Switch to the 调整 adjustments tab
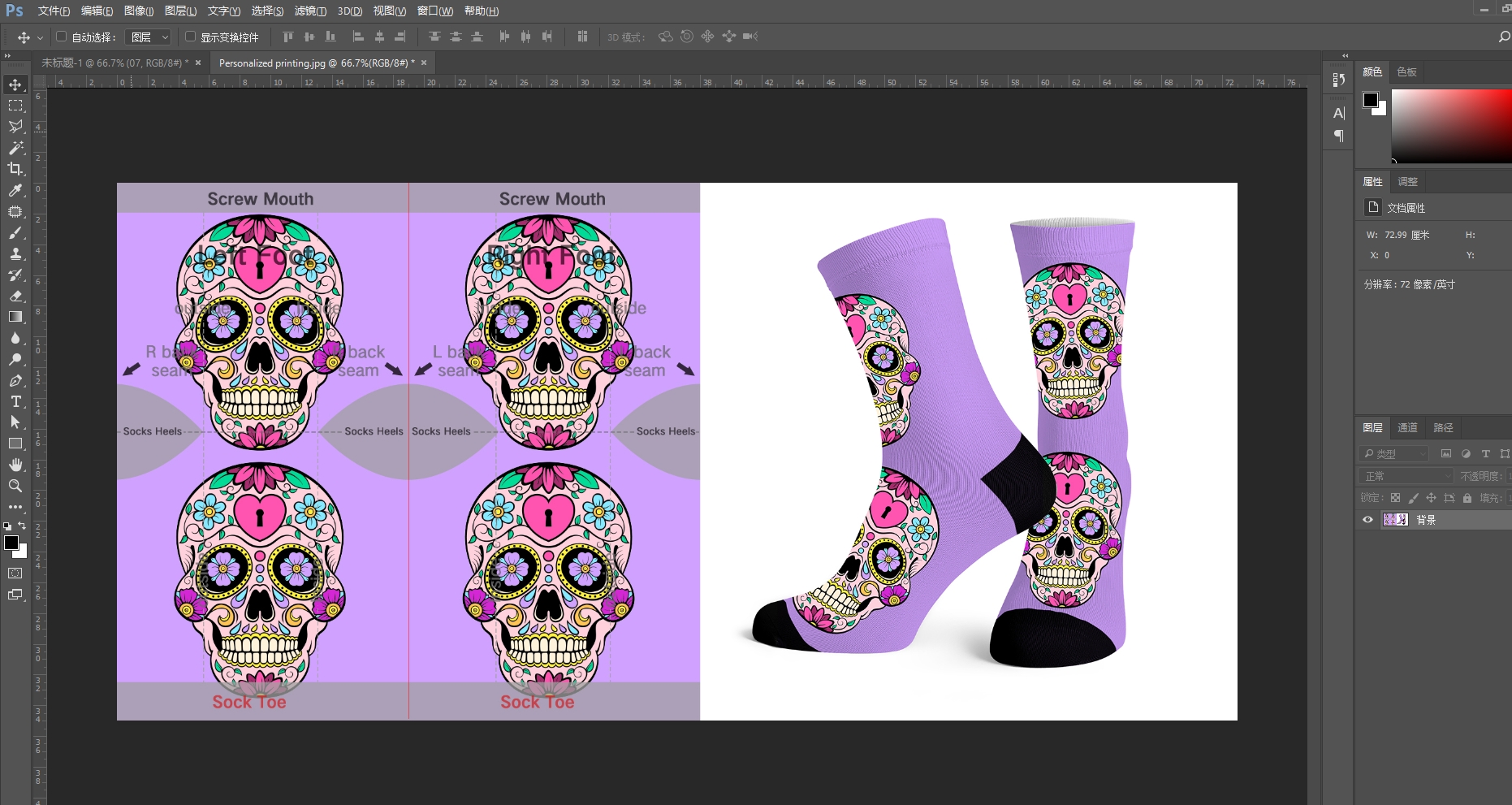Screen dimensions: 1512x805 coord(1407,181)
